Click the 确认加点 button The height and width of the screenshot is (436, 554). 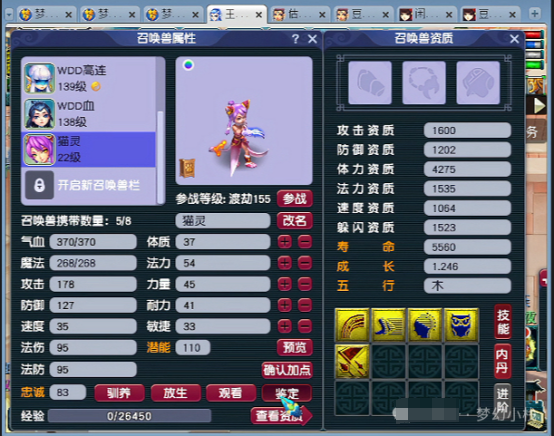[287, 370]
